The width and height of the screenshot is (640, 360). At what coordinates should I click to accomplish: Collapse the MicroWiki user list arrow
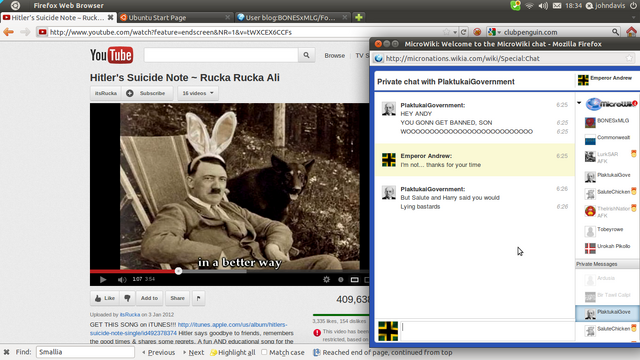pos(579,103)
